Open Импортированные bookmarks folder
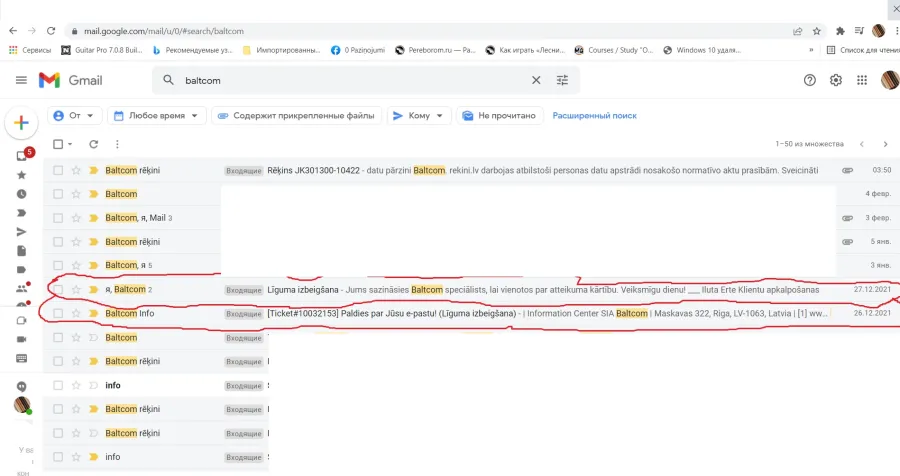Image resolution: width=900 pixels, height=476 pixels. click(x=281, y=50)
